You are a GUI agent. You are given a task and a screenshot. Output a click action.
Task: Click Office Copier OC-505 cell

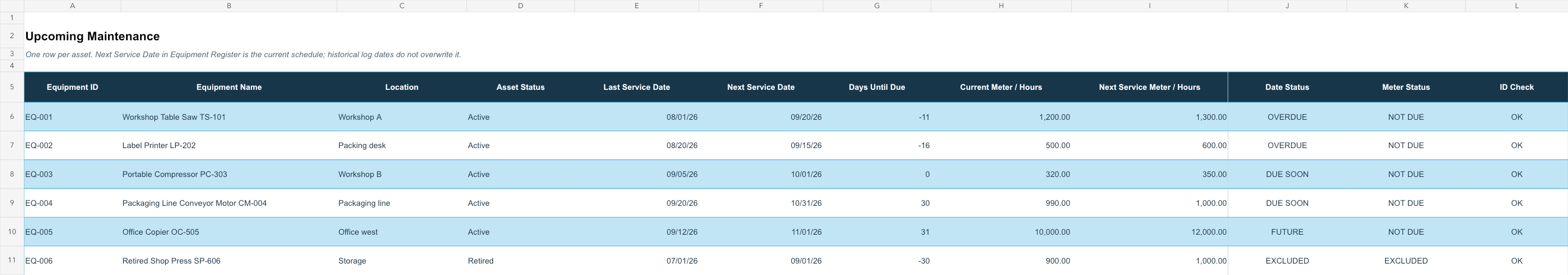coord(229,232)
